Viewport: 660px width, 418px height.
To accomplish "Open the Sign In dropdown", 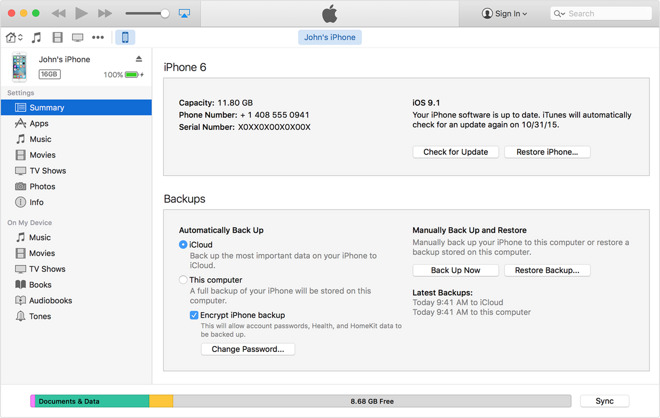I will [504, 13].
